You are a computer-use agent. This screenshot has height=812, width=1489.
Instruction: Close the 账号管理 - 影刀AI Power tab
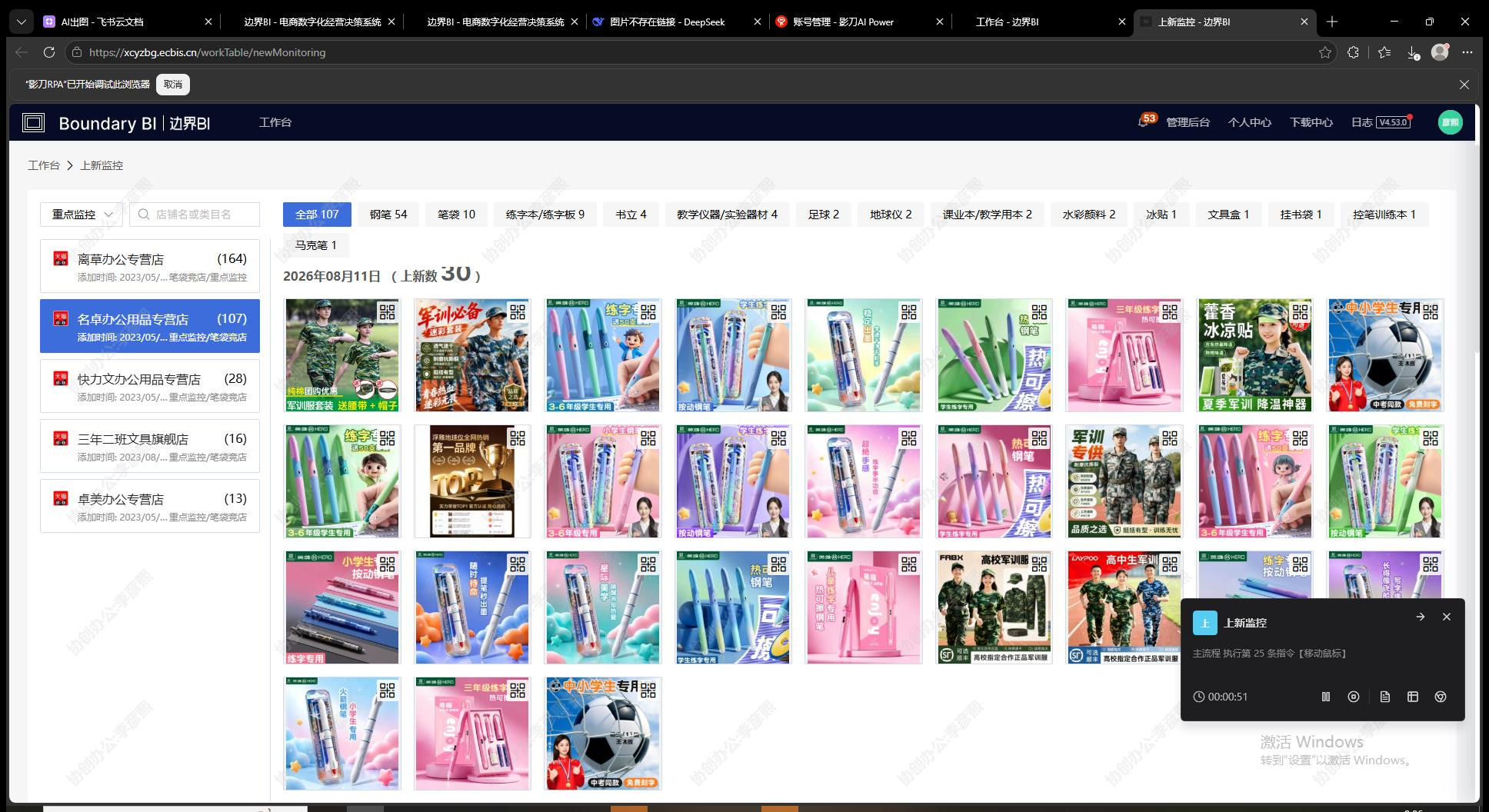[939, 22]
